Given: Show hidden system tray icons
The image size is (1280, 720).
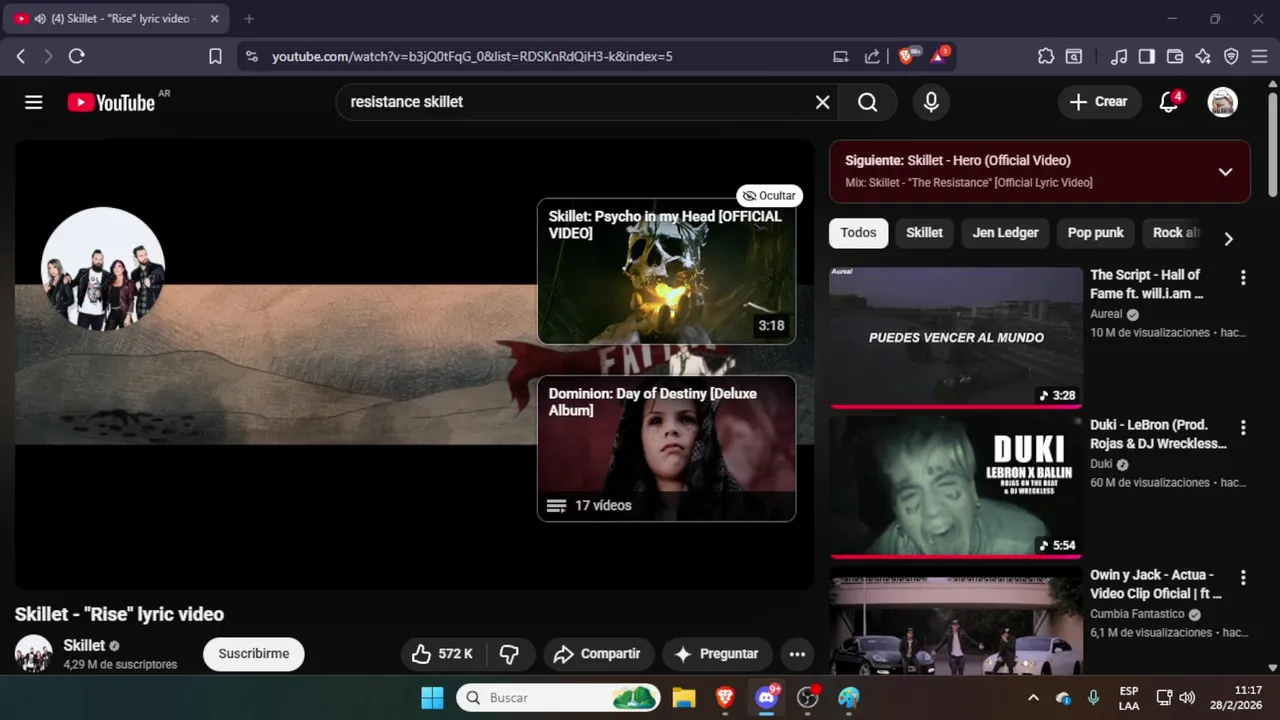Looking at the screenshot, I should [1033, 697].
